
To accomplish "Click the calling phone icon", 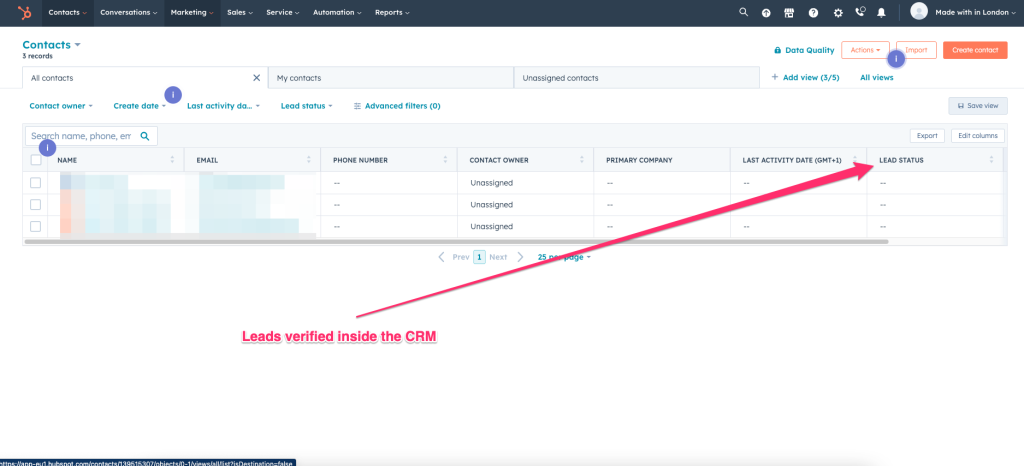I will pyautogui.click(x=859, y=12).
